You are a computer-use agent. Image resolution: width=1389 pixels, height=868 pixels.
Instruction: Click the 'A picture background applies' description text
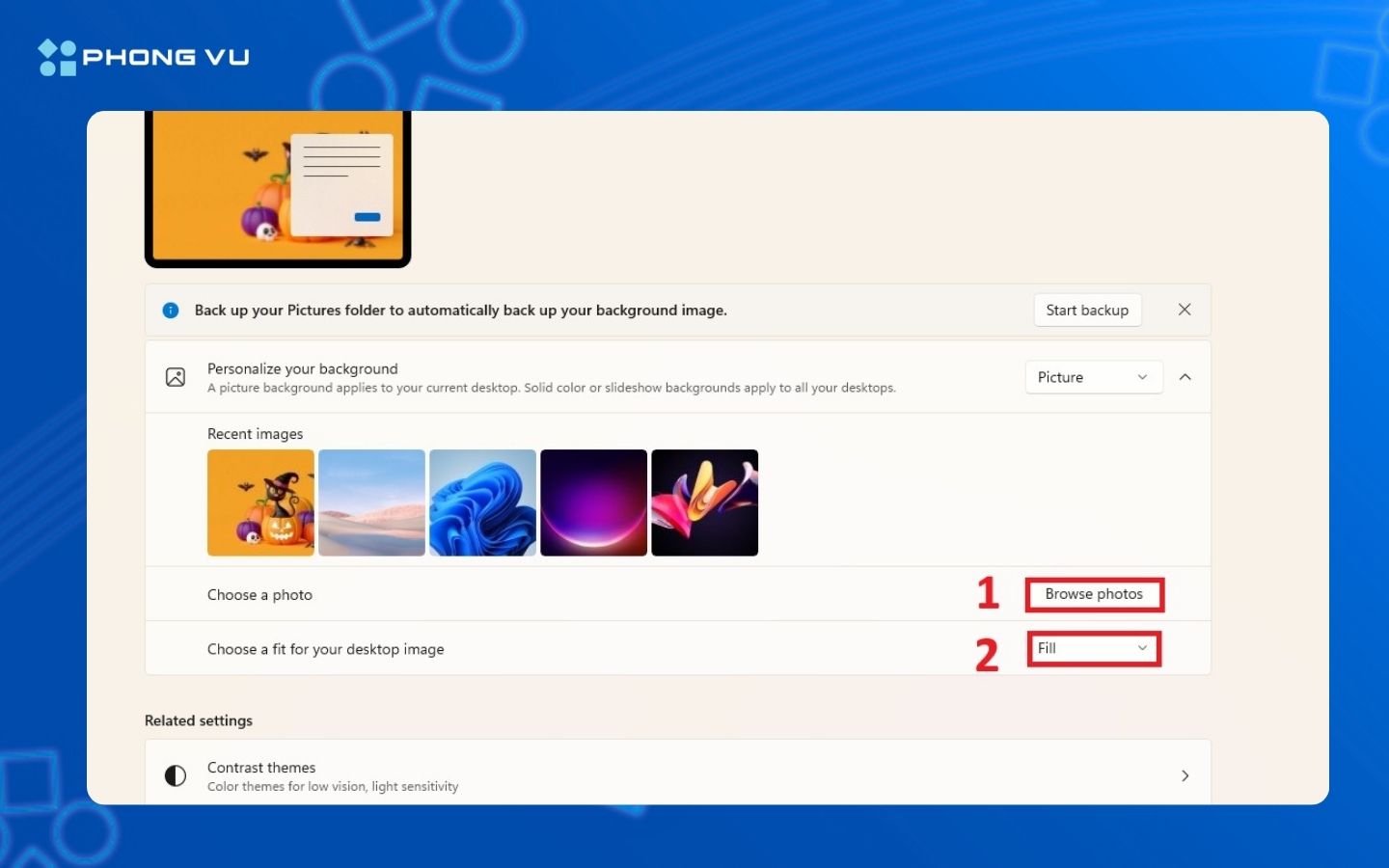coord(551,388)
